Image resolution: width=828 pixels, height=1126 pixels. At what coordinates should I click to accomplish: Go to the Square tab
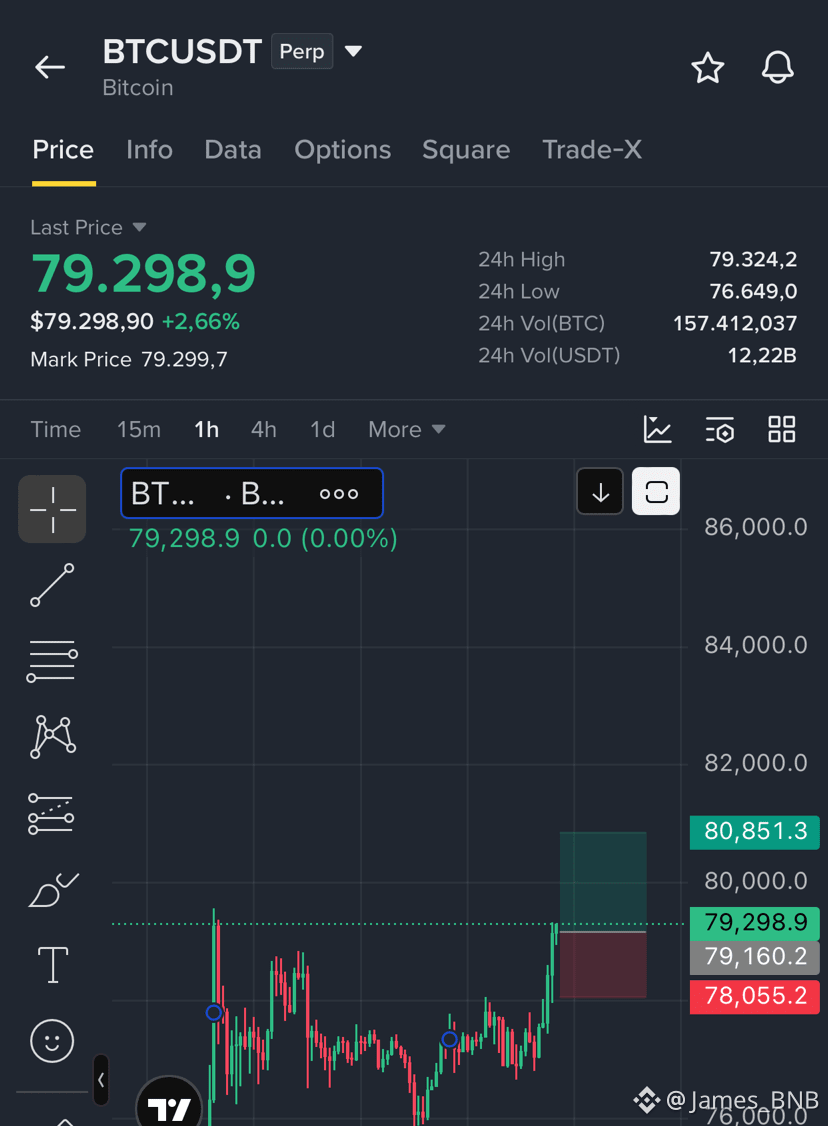coord(466,149)
